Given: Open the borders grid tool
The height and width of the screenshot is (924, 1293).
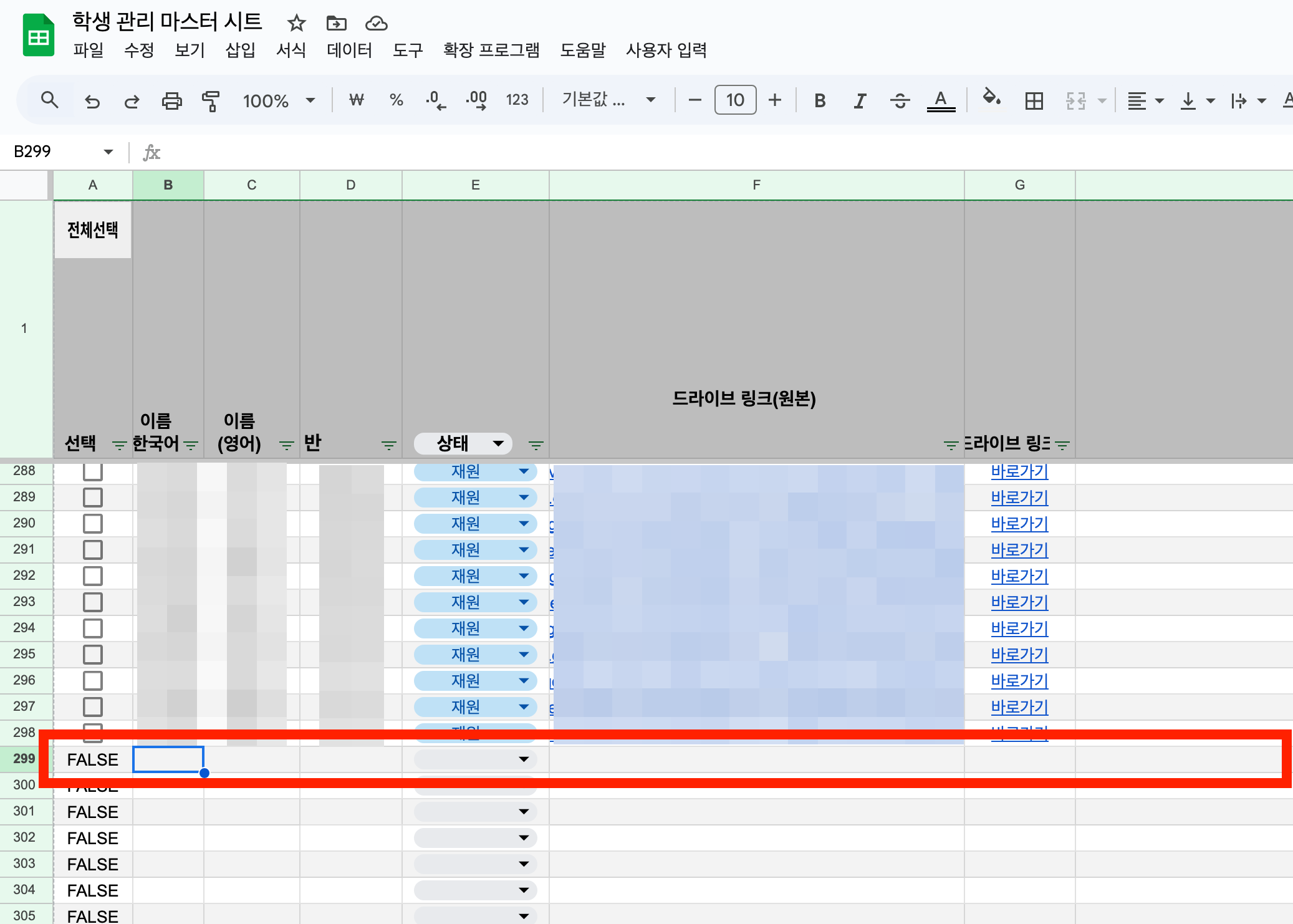Looking at the screenshot, I should [x=1034, y=100].
